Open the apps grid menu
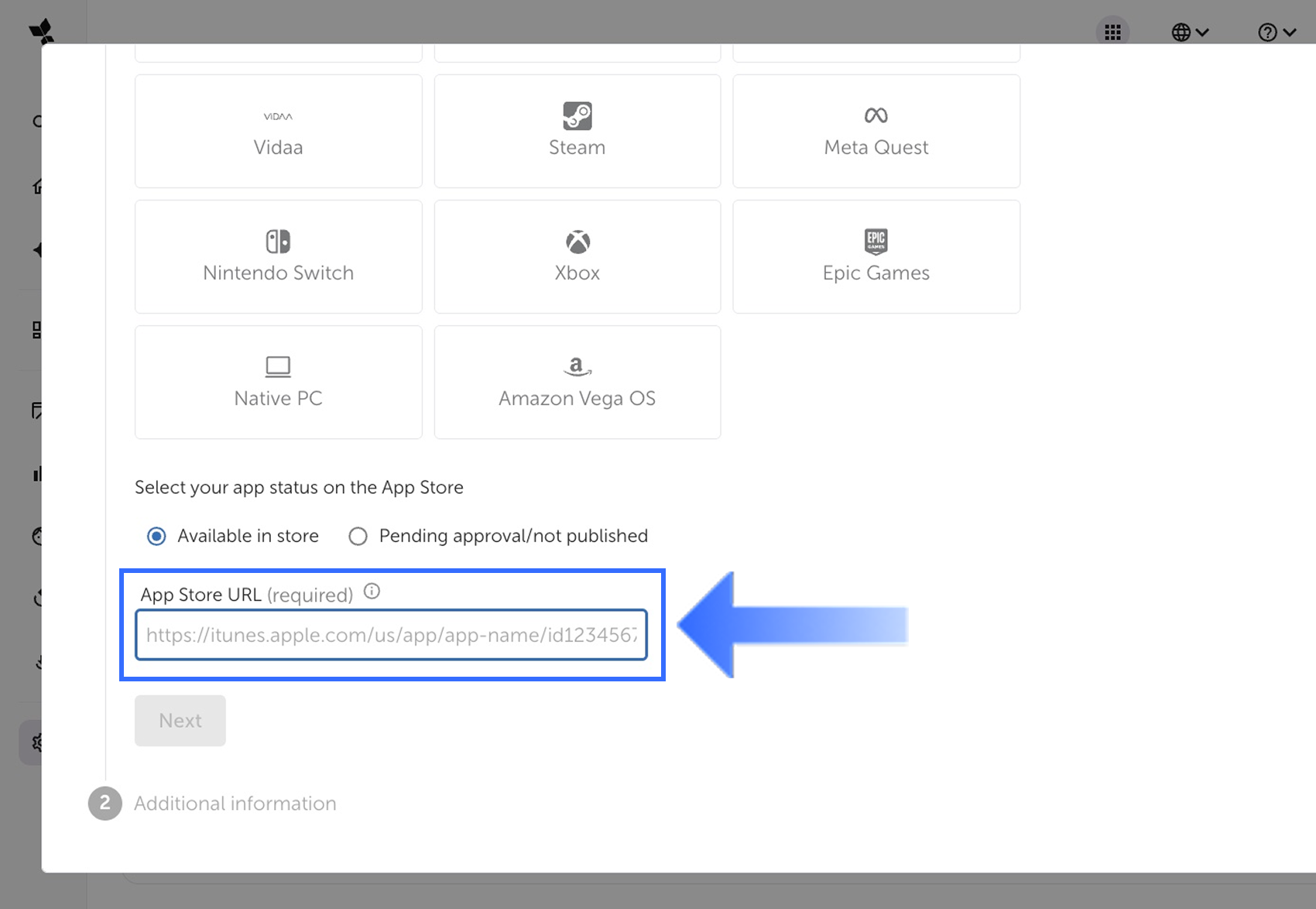1316x909 pixels. point(1112,33)
